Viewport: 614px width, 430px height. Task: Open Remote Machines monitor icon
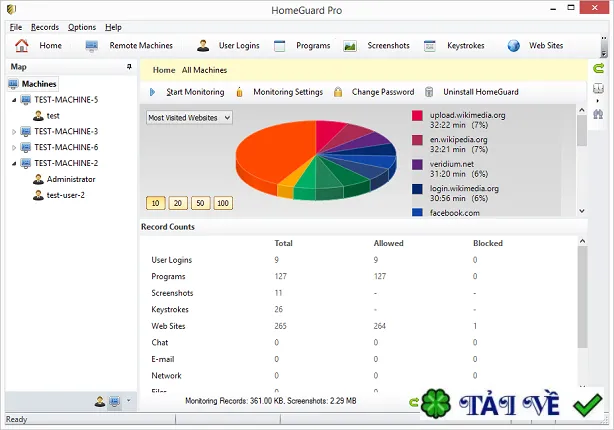click(91, 46)
